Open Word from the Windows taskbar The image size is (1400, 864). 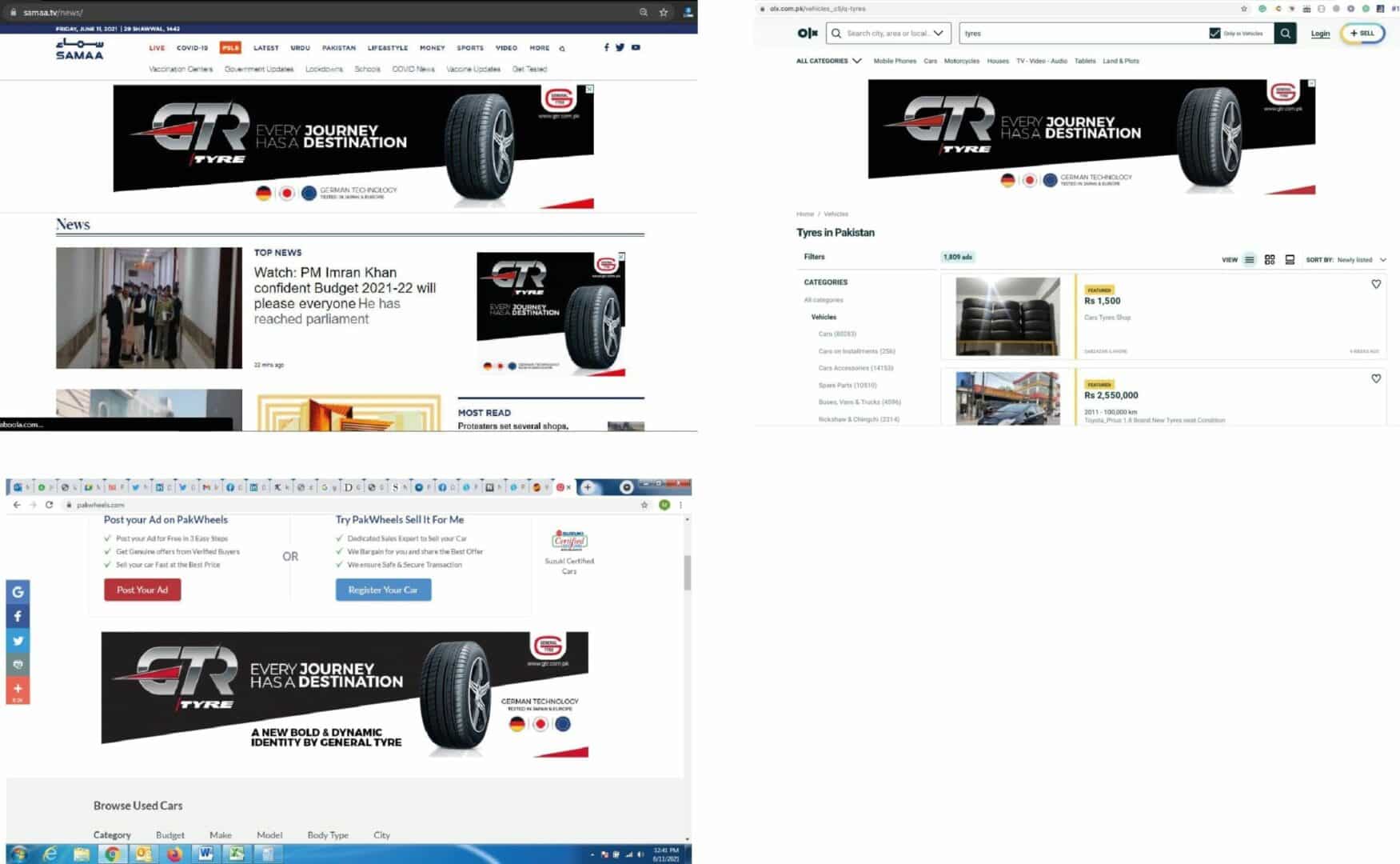(205, 854)
